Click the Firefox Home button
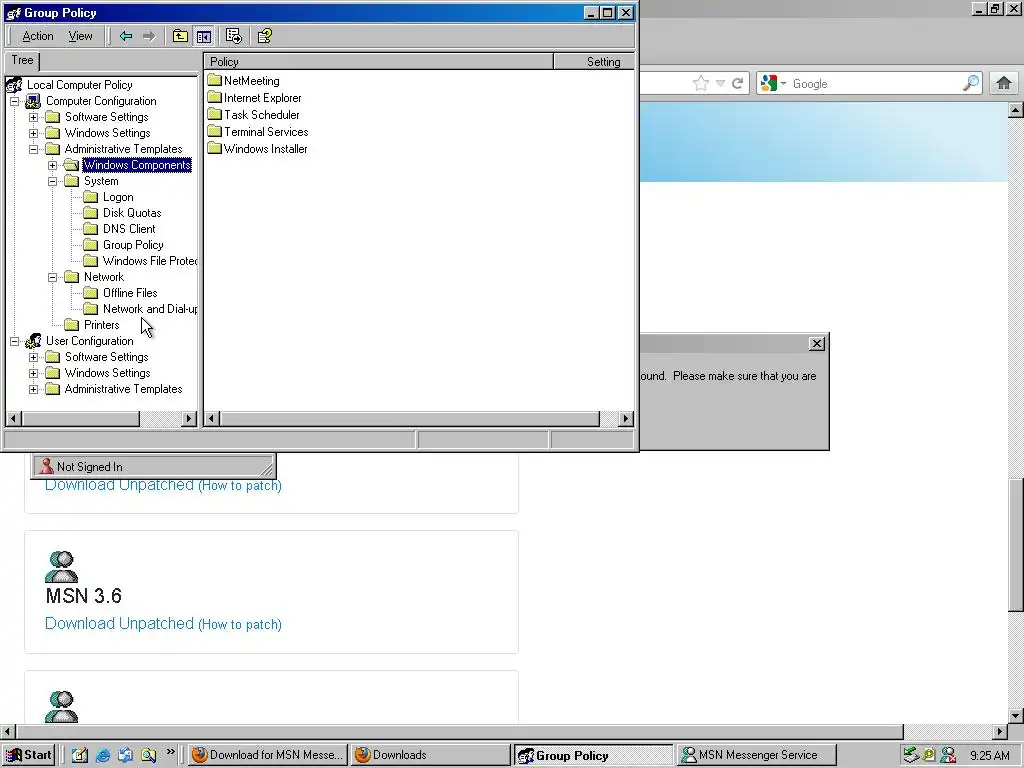This screenshot has width=1024, height=768. [x=1004, y=83]
